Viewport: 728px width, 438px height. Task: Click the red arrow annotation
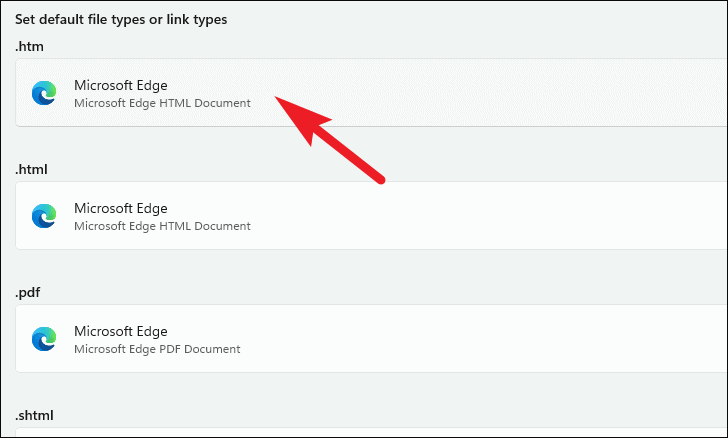coord(330,139)
